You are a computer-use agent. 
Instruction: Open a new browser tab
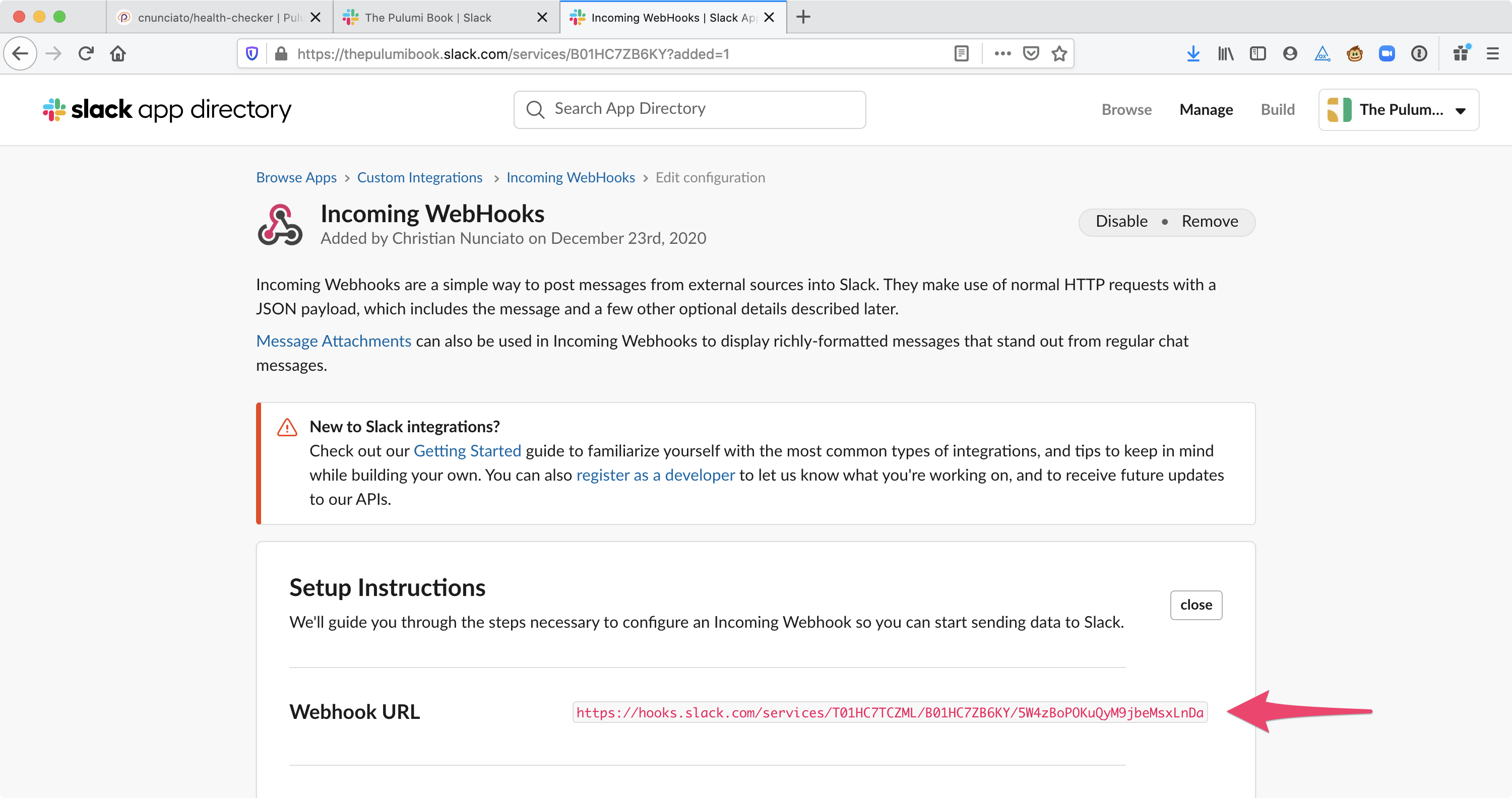803,17
